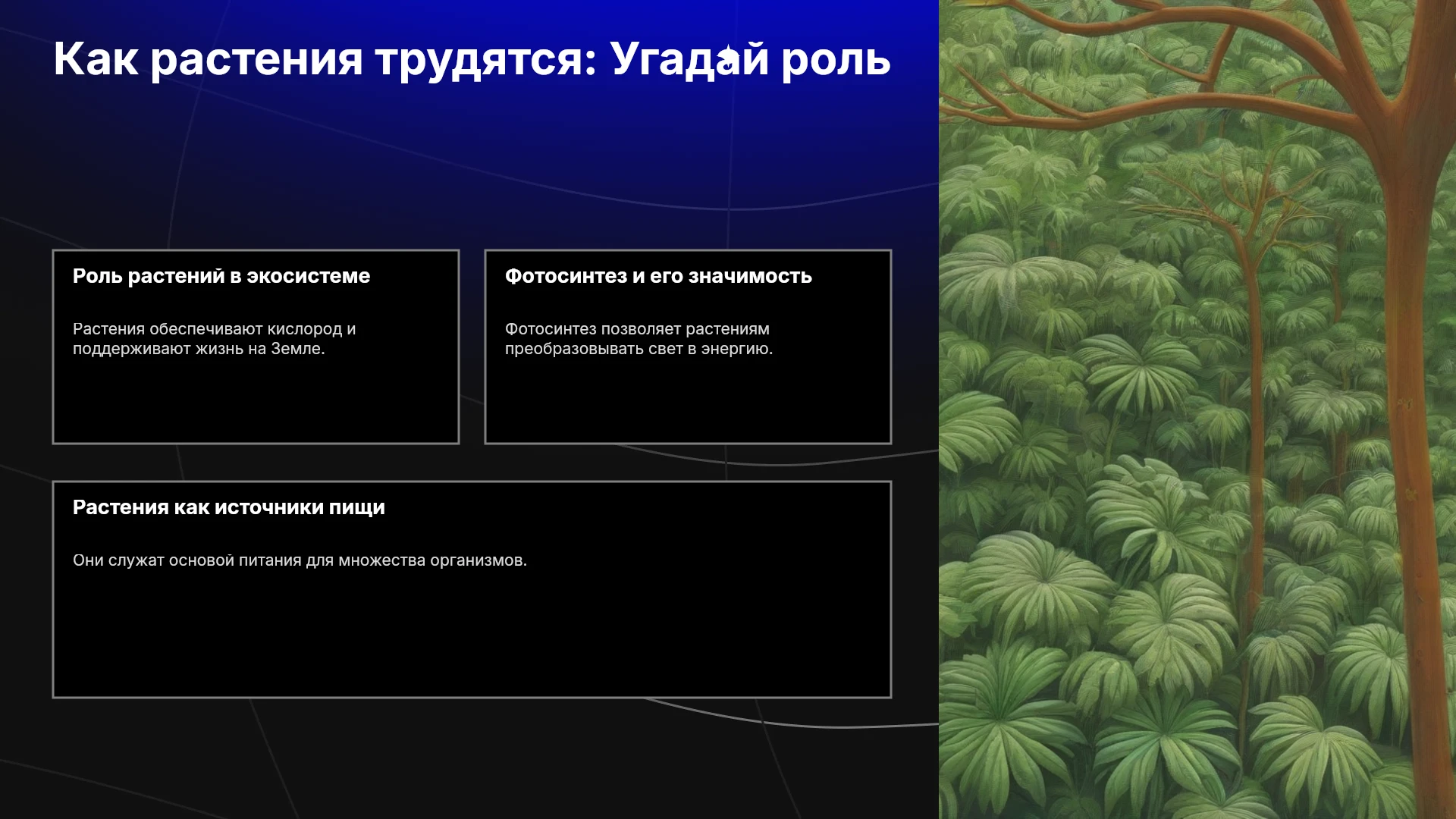Click the 'Они служат основой питания' text
The image size is (1456, 819).
(x=300, y=560)
